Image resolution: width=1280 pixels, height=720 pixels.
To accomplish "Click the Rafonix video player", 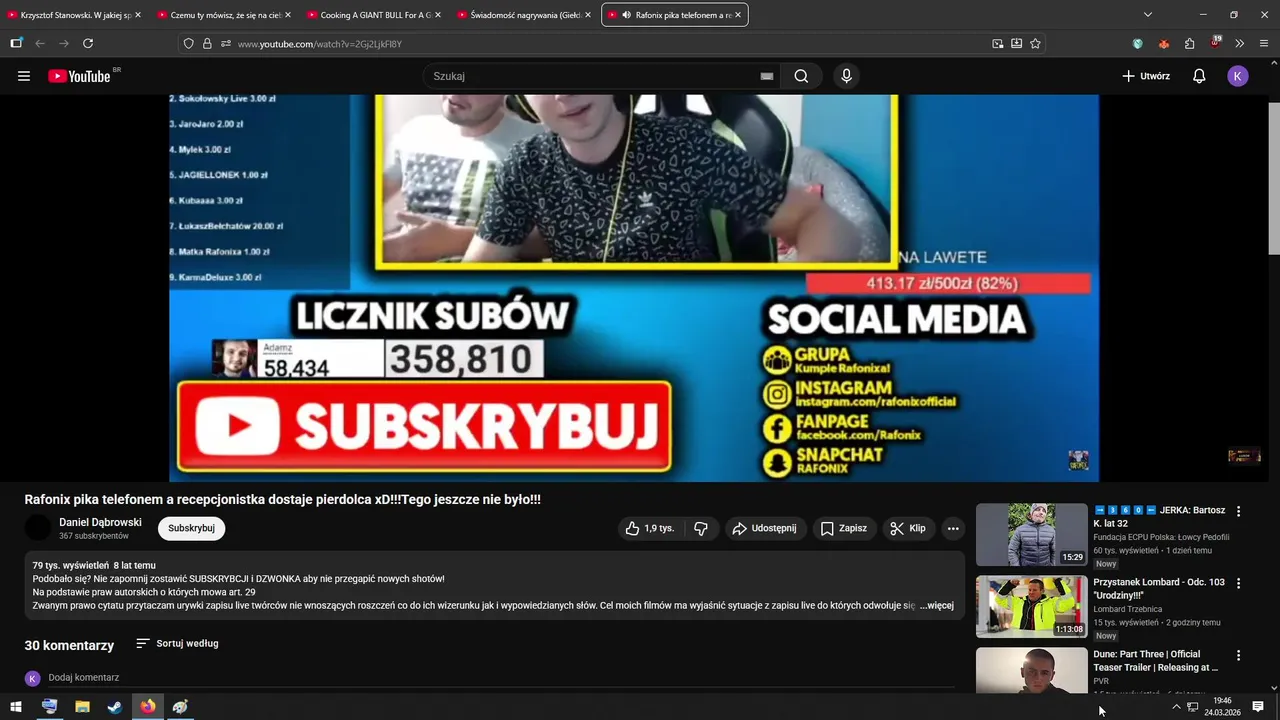I will (x=634, y=288).
